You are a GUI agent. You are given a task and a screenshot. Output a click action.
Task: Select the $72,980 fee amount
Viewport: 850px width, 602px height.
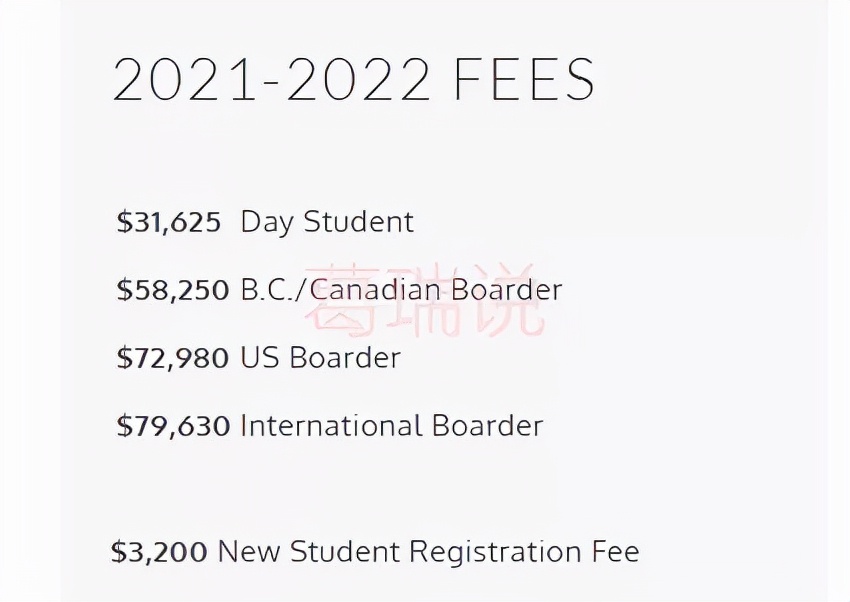(173, 358)
